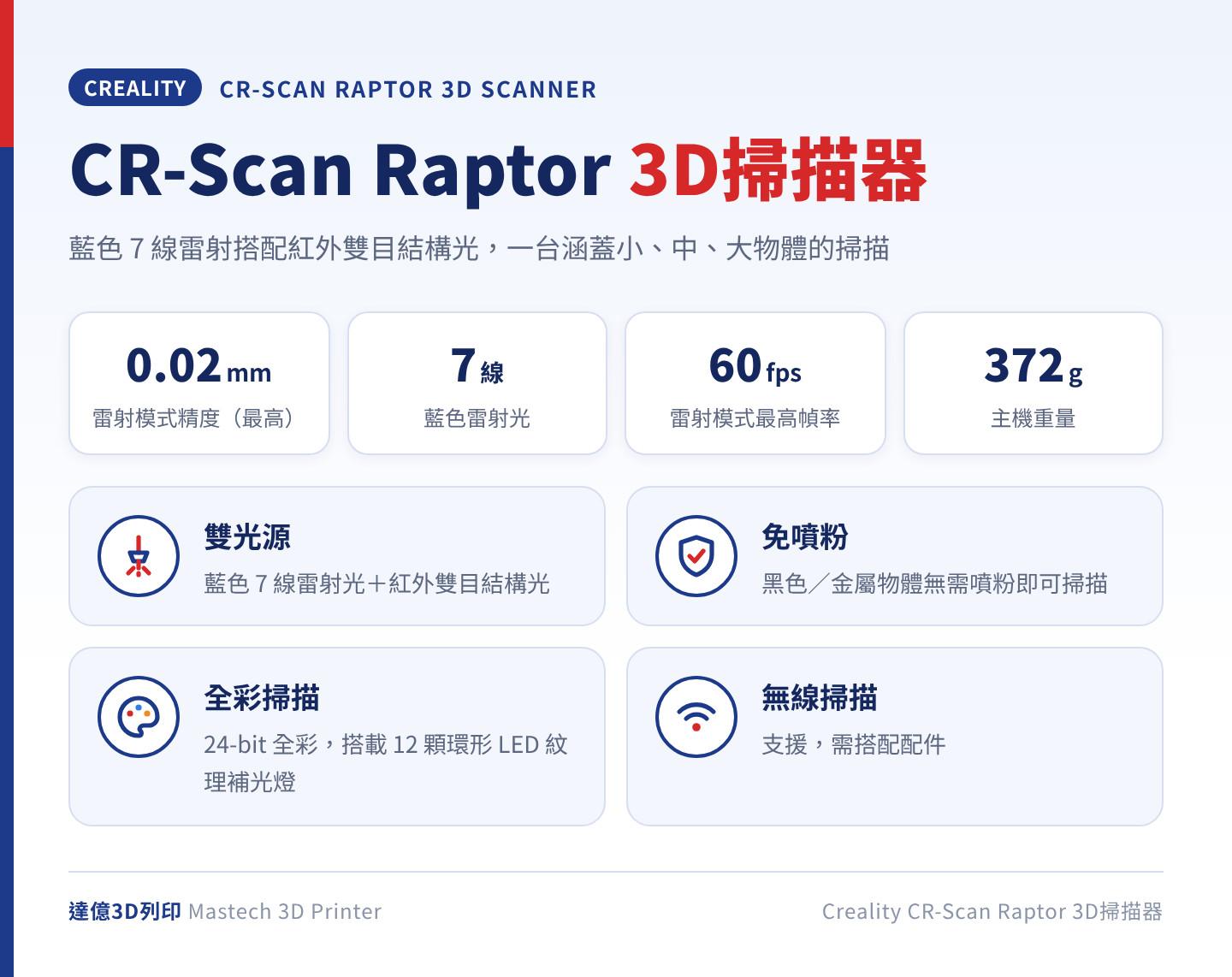Screen dimensions: 1232x977
Task: Click the text CR-SCAN RAPTOR 3D SCANNER
Action: point(408,89)
